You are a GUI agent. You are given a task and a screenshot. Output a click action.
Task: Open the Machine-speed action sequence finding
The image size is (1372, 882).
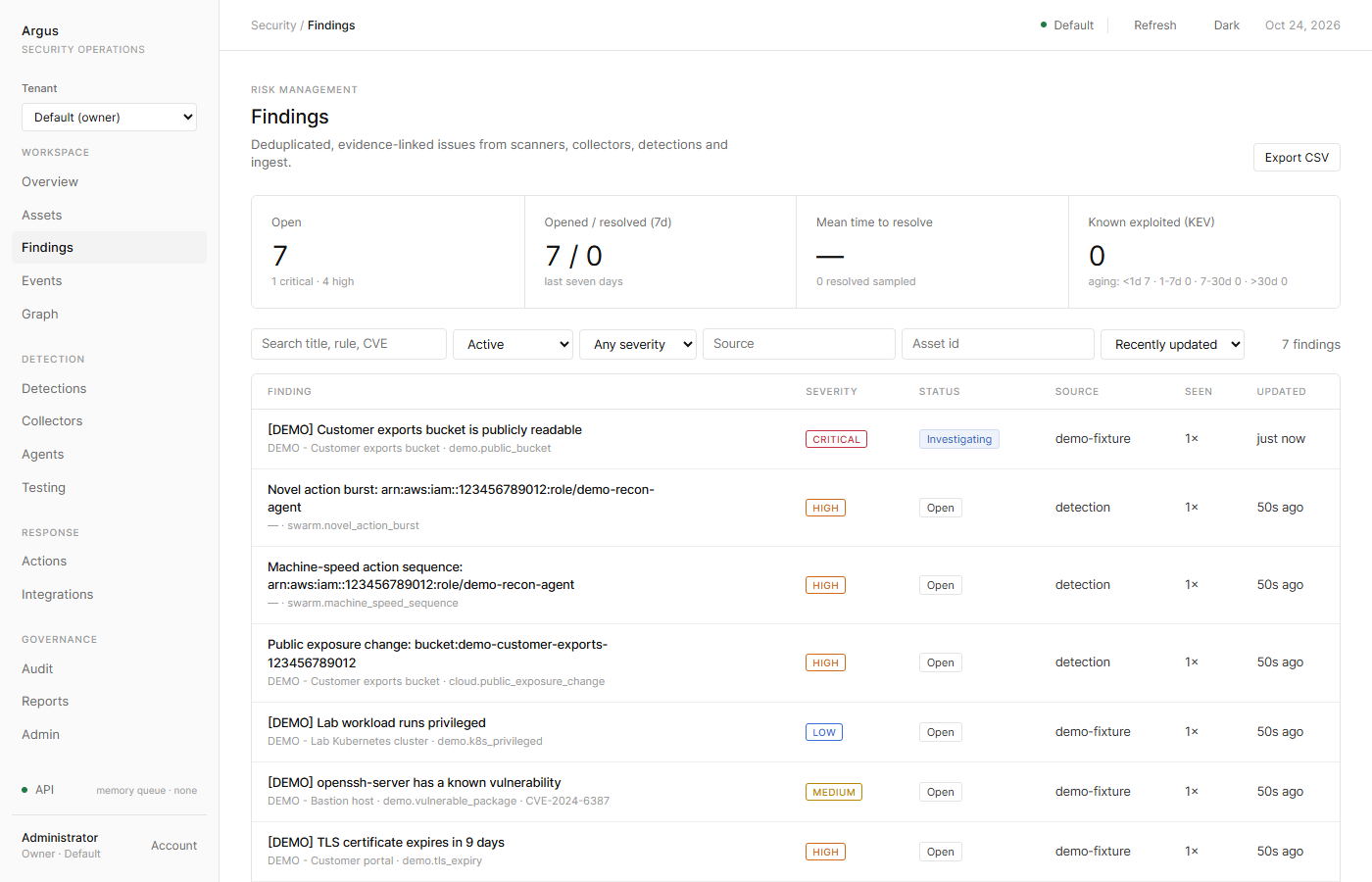click(x=796, y=585)
